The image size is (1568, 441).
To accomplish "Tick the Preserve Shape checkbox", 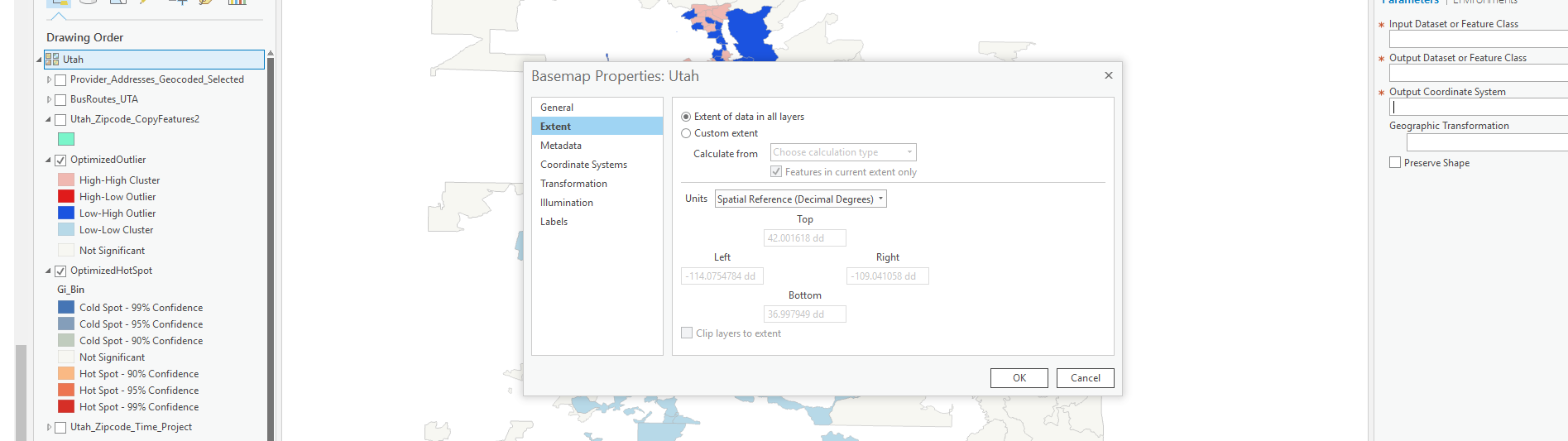I will [x=1395, y=163].
